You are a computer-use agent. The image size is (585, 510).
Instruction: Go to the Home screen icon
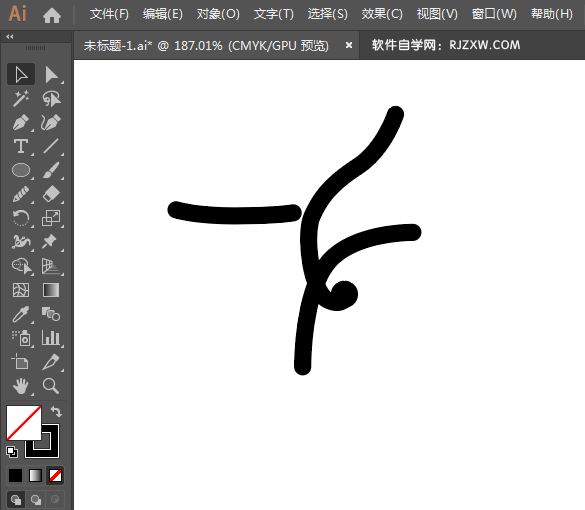point(51,15)
